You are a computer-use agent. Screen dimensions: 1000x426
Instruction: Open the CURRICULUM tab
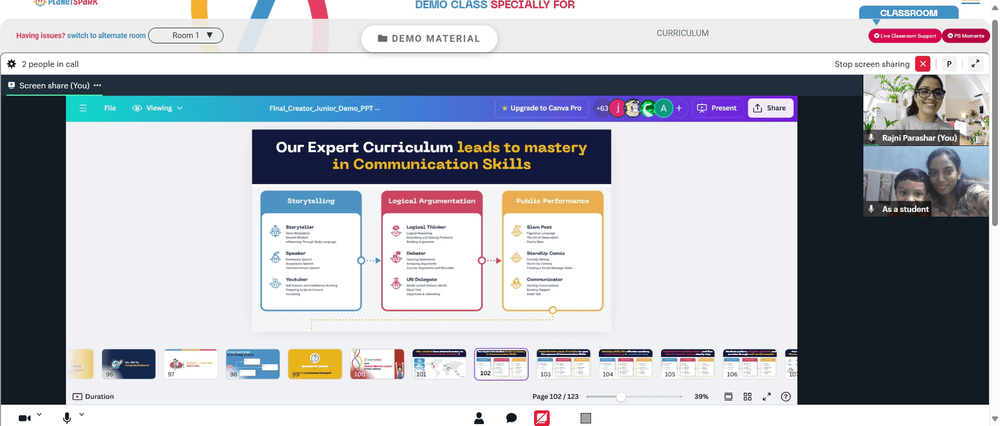point(682,33)
